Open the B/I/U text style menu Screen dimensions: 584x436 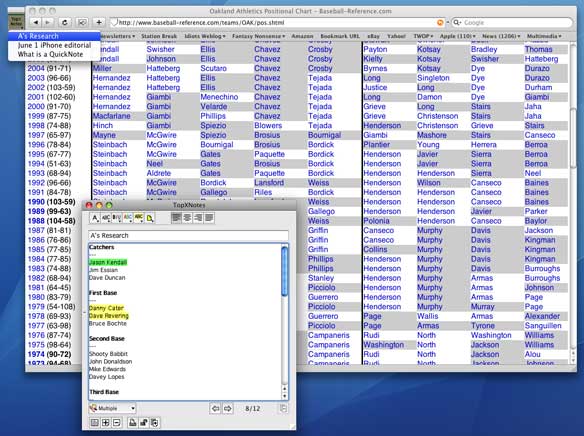pyautogui.click(x=117, y=218)
